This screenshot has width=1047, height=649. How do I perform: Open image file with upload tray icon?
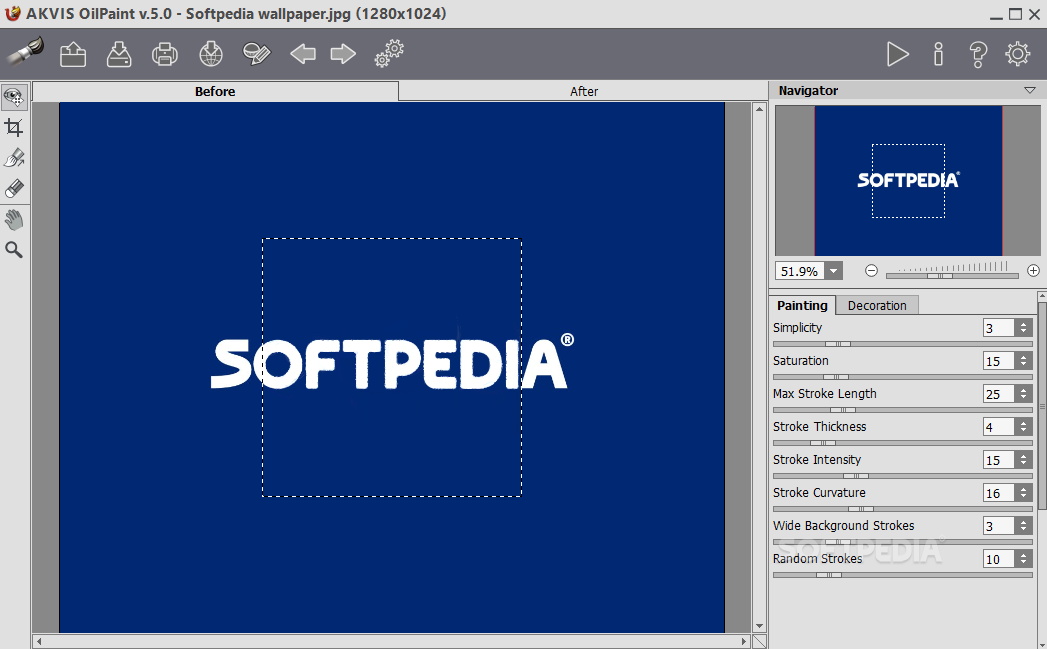click(x=73, y=54)
